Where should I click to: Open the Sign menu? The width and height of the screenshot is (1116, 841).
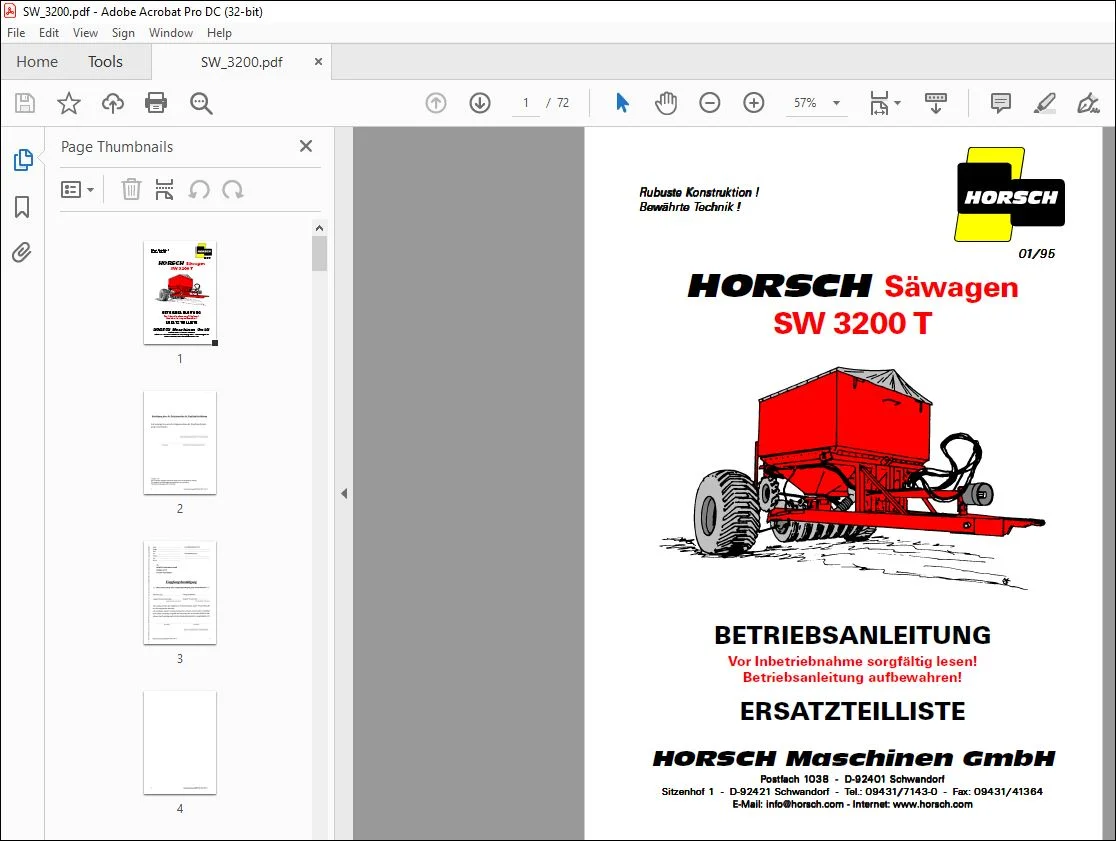pos(123,33)
